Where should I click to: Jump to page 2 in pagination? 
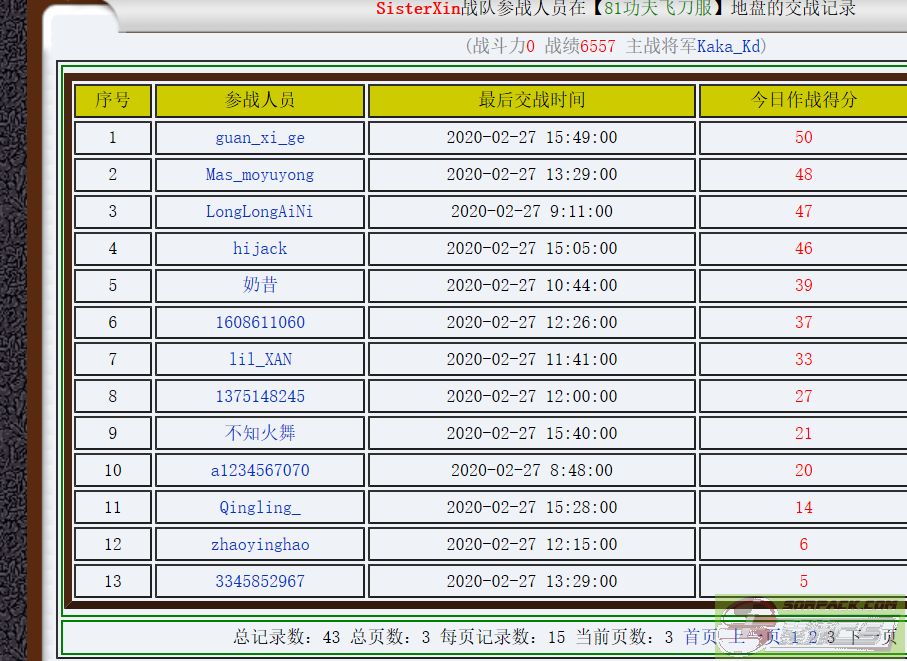tap(812, 637)
